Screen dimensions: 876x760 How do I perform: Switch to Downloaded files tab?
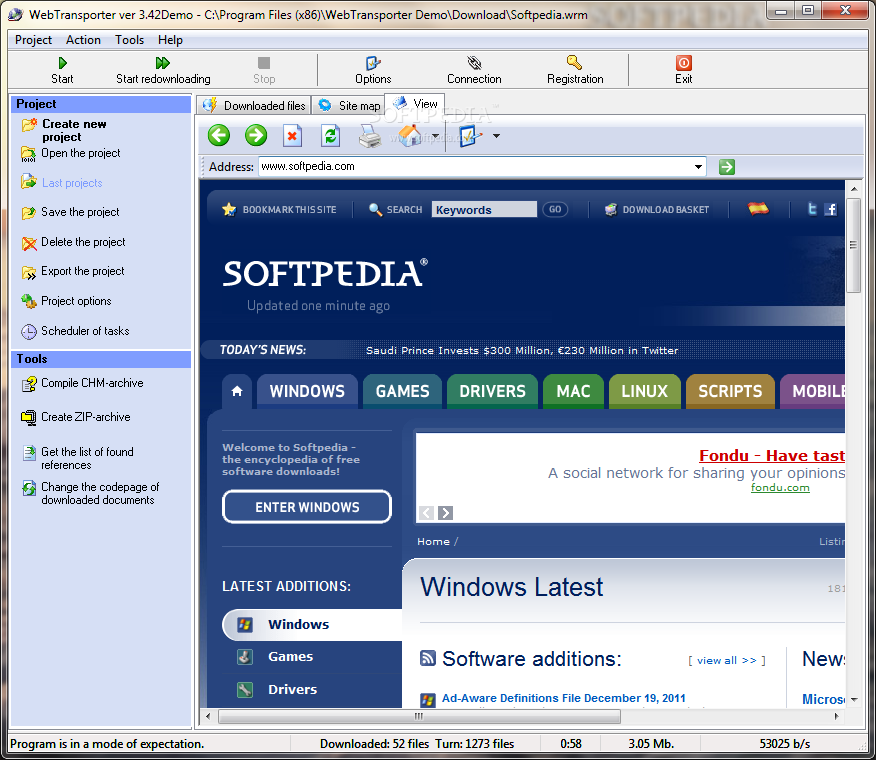coord(254,106)
